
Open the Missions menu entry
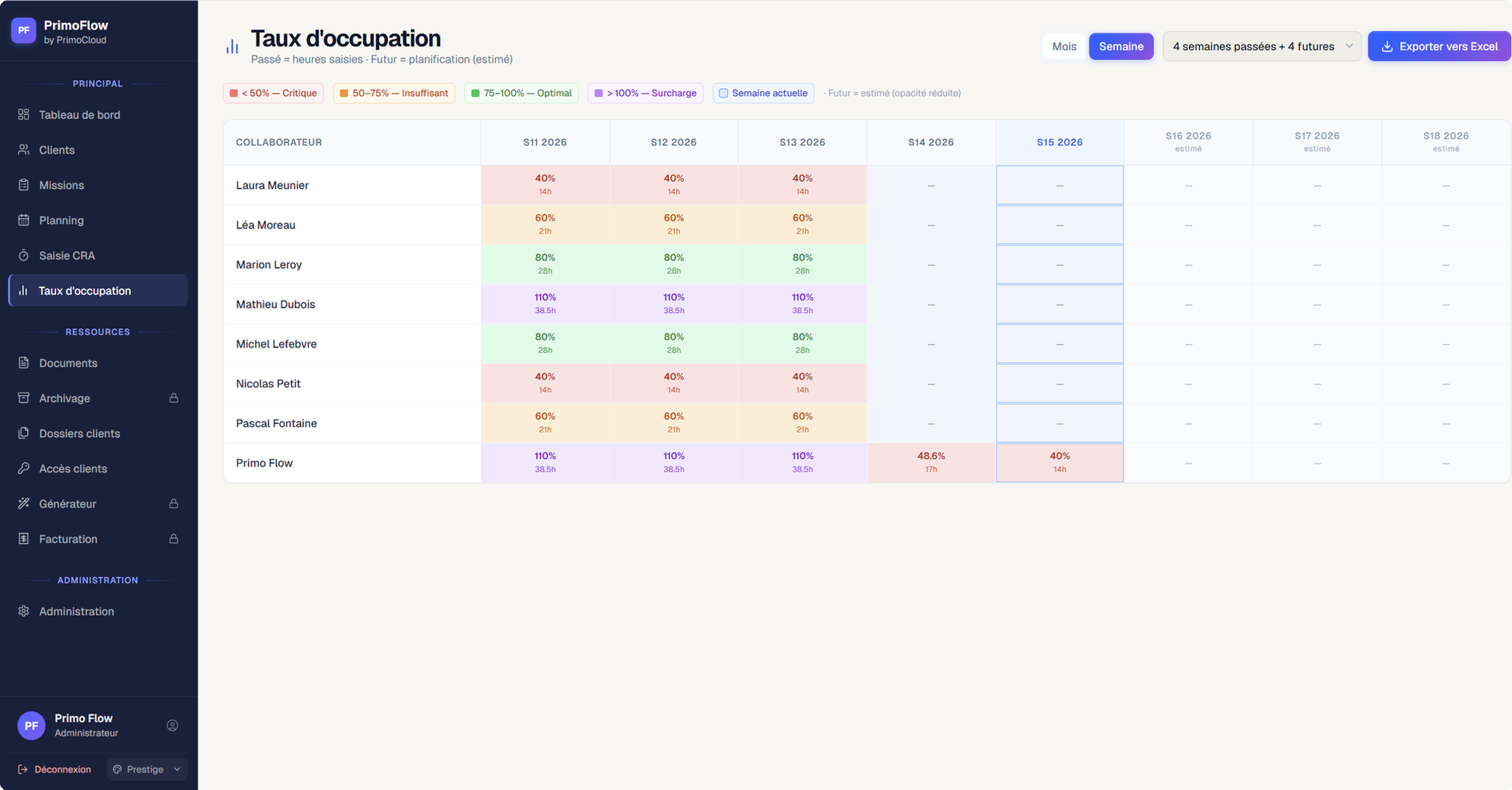(x=98, y=185)
